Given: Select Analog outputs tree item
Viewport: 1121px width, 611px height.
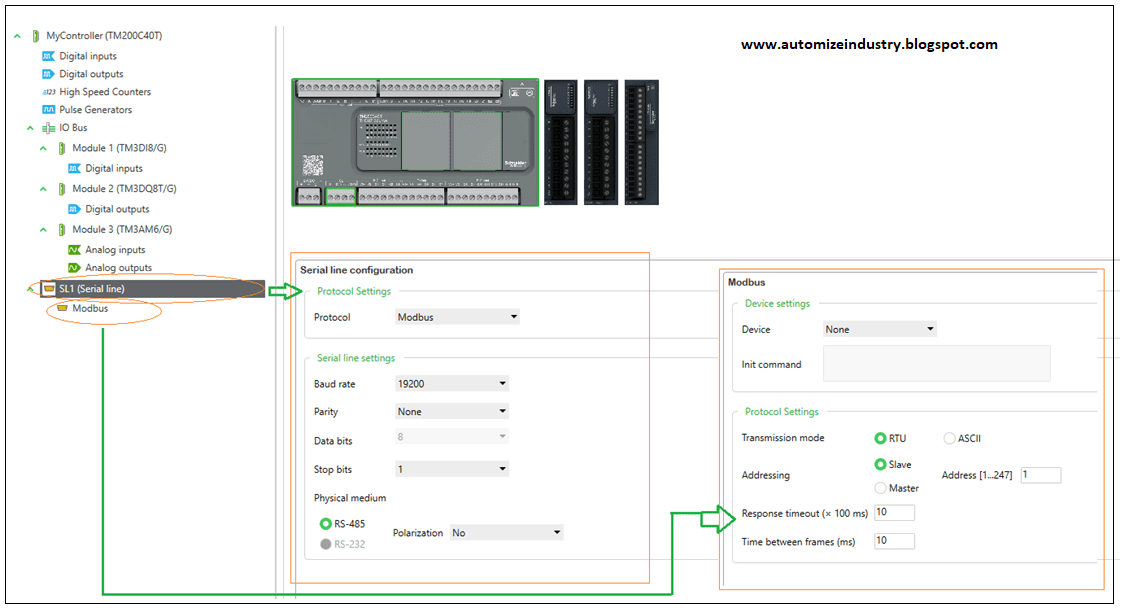Looking at the screenshot, I should coord(119,267).
